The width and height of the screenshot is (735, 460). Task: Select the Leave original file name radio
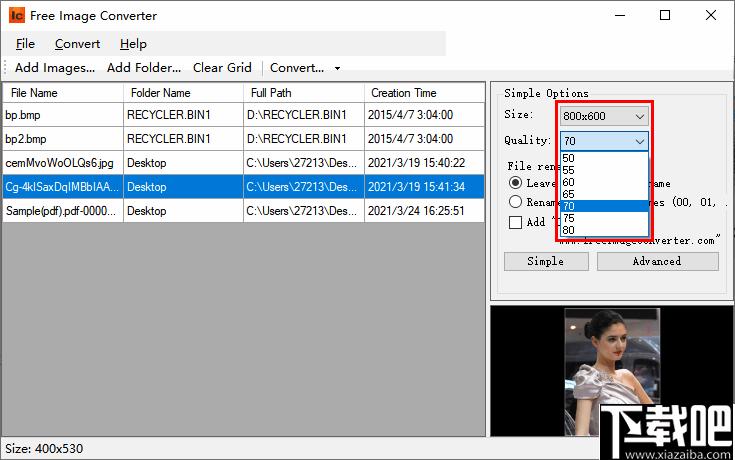[x=516, y=183]
